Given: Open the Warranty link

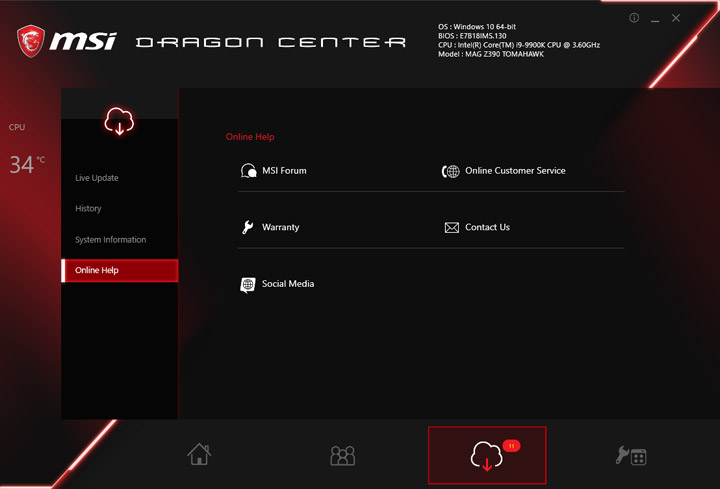Looking at the screenshot, I should pyautogui.click(x=281, y=227).
